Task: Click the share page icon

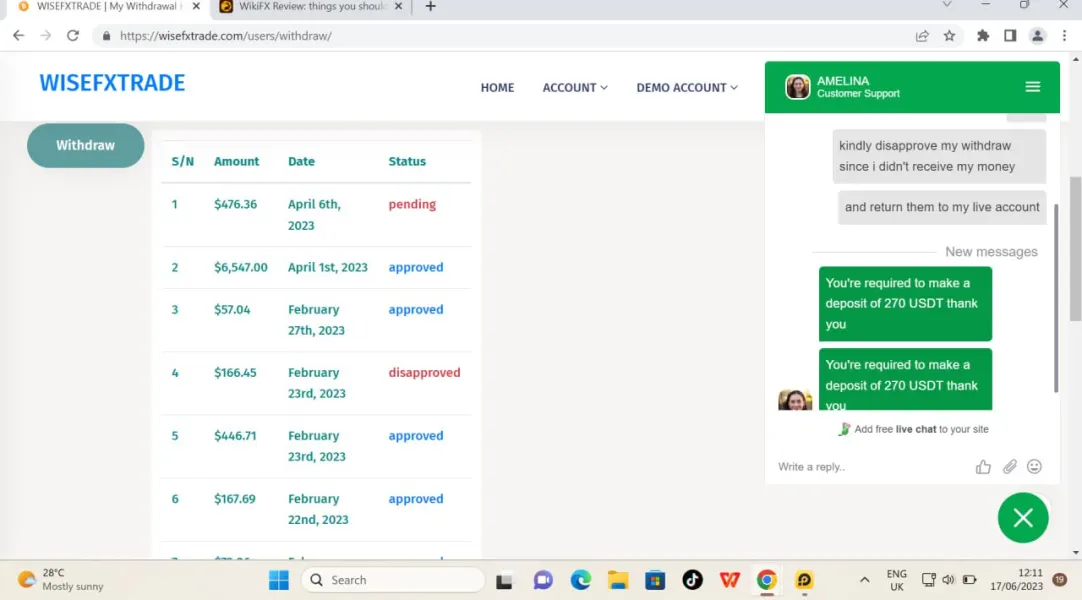Action: pos(922,36)
